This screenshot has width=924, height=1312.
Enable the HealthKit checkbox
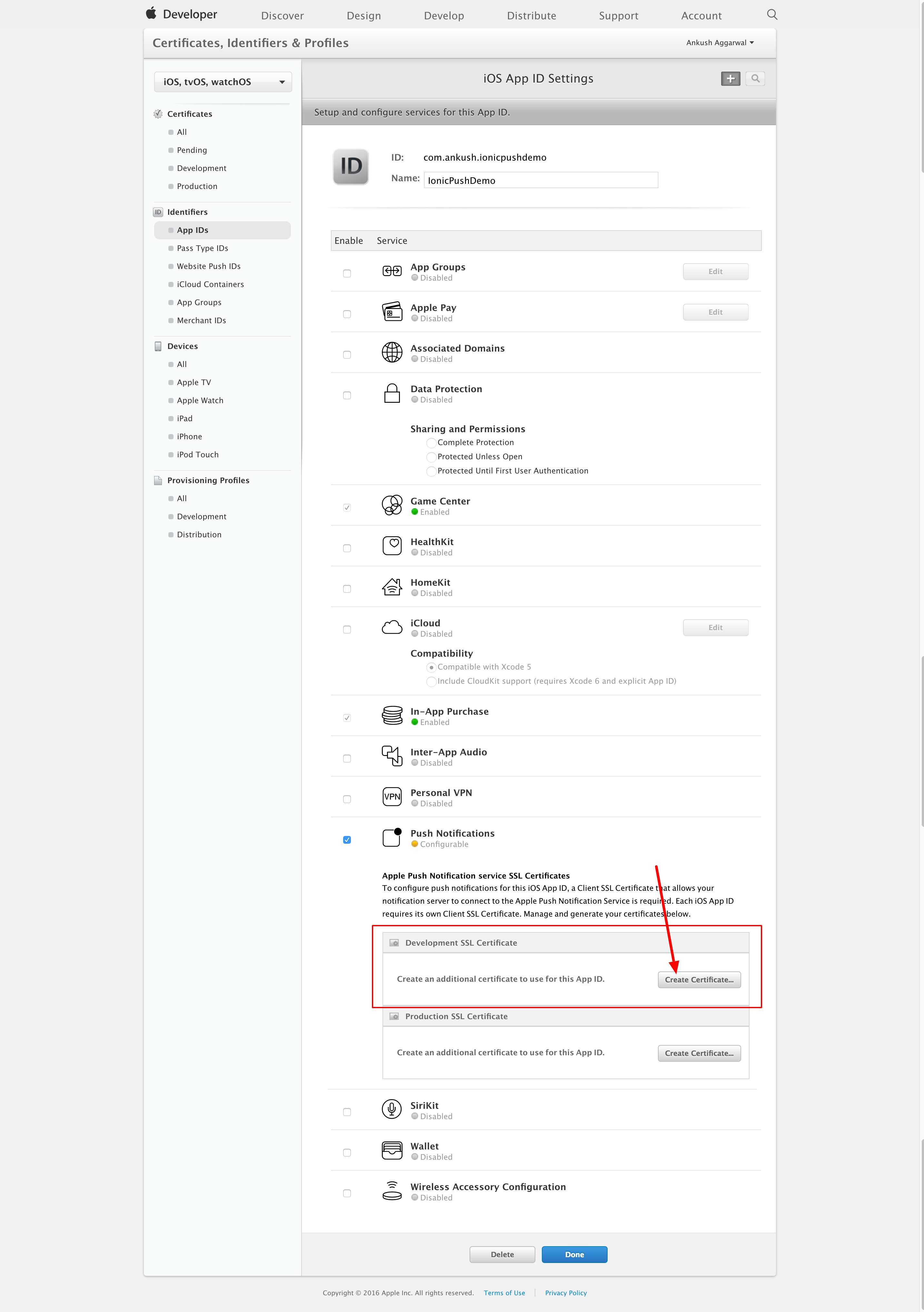[x=347, y=549]
